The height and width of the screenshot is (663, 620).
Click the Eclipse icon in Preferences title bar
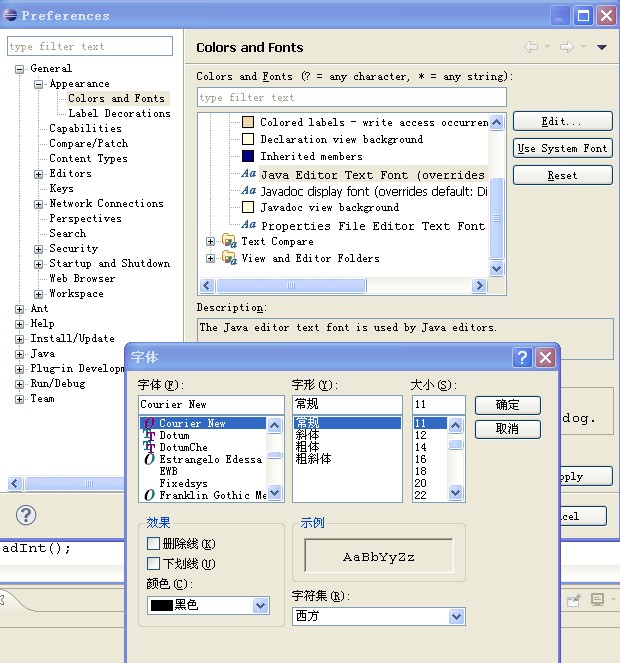click(x=10, y=15)
